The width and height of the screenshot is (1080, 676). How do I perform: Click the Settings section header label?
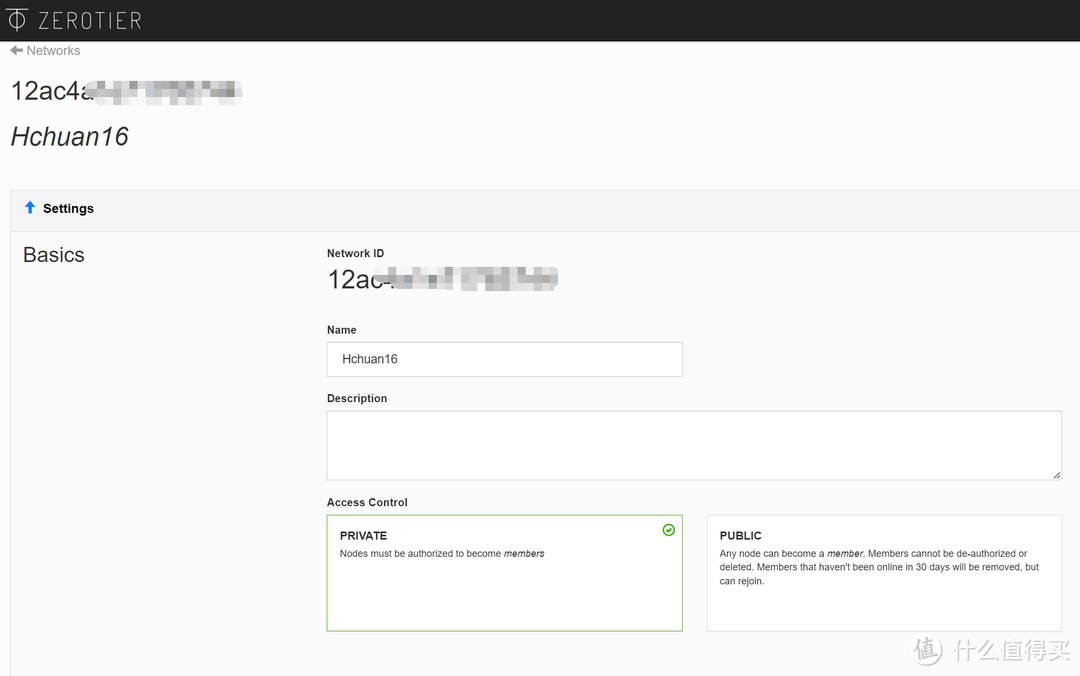pos(68,208)
